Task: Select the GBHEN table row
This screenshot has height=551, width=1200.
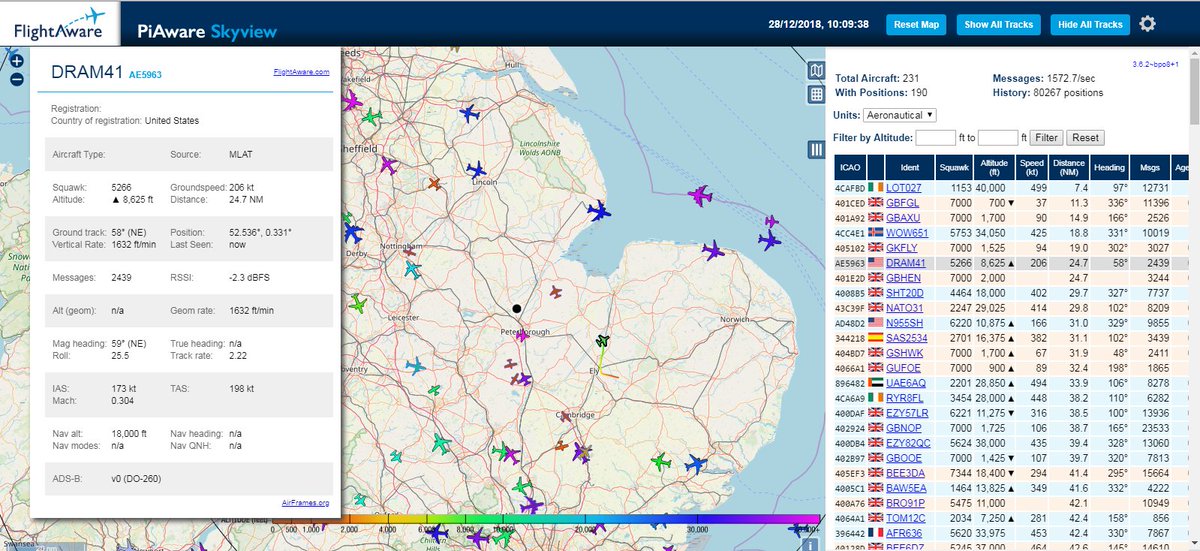Action: pos(1012,277)
